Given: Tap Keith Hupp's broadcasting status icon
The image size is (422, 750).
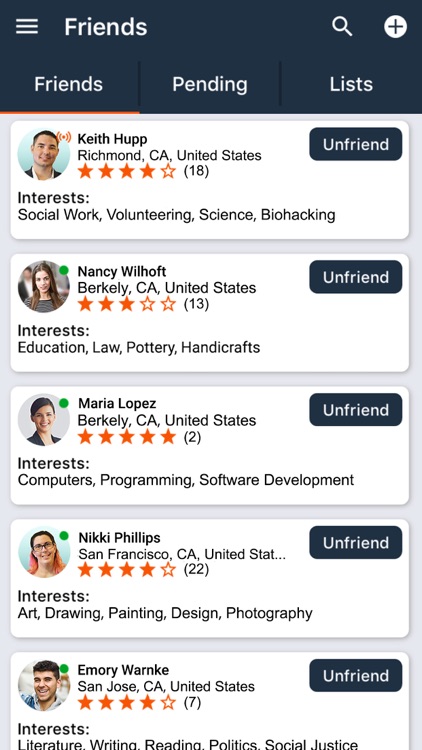Looking at the screenshot, I should 64,137.
